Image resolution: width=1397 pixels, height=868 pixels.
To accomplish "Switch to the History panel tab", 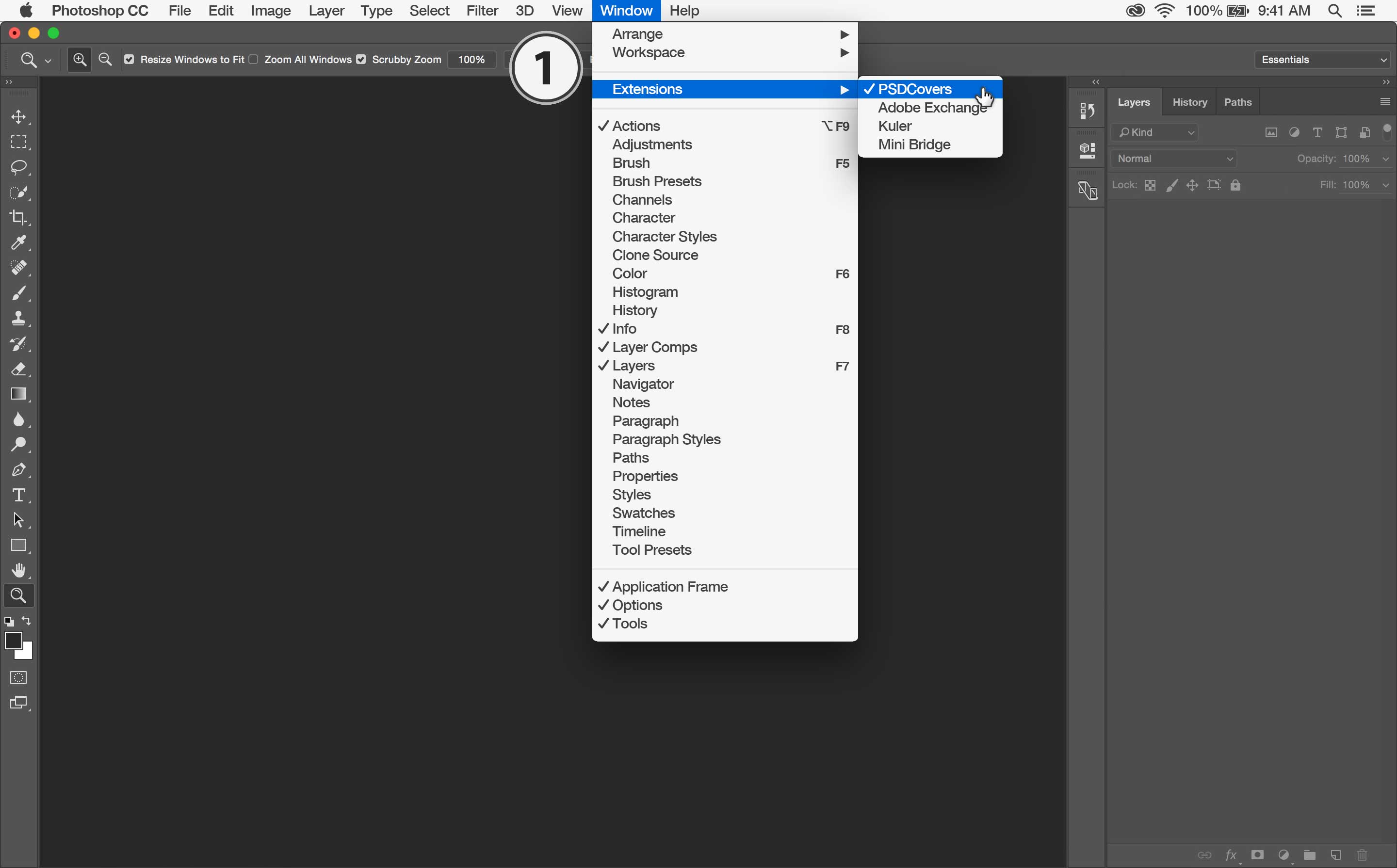I will pos(1189,102).
